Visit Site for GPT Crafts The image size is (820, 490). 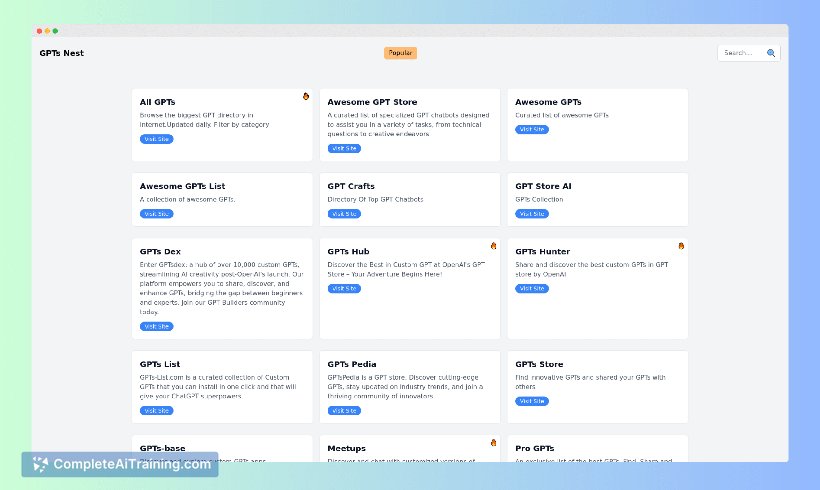(344, 214)
